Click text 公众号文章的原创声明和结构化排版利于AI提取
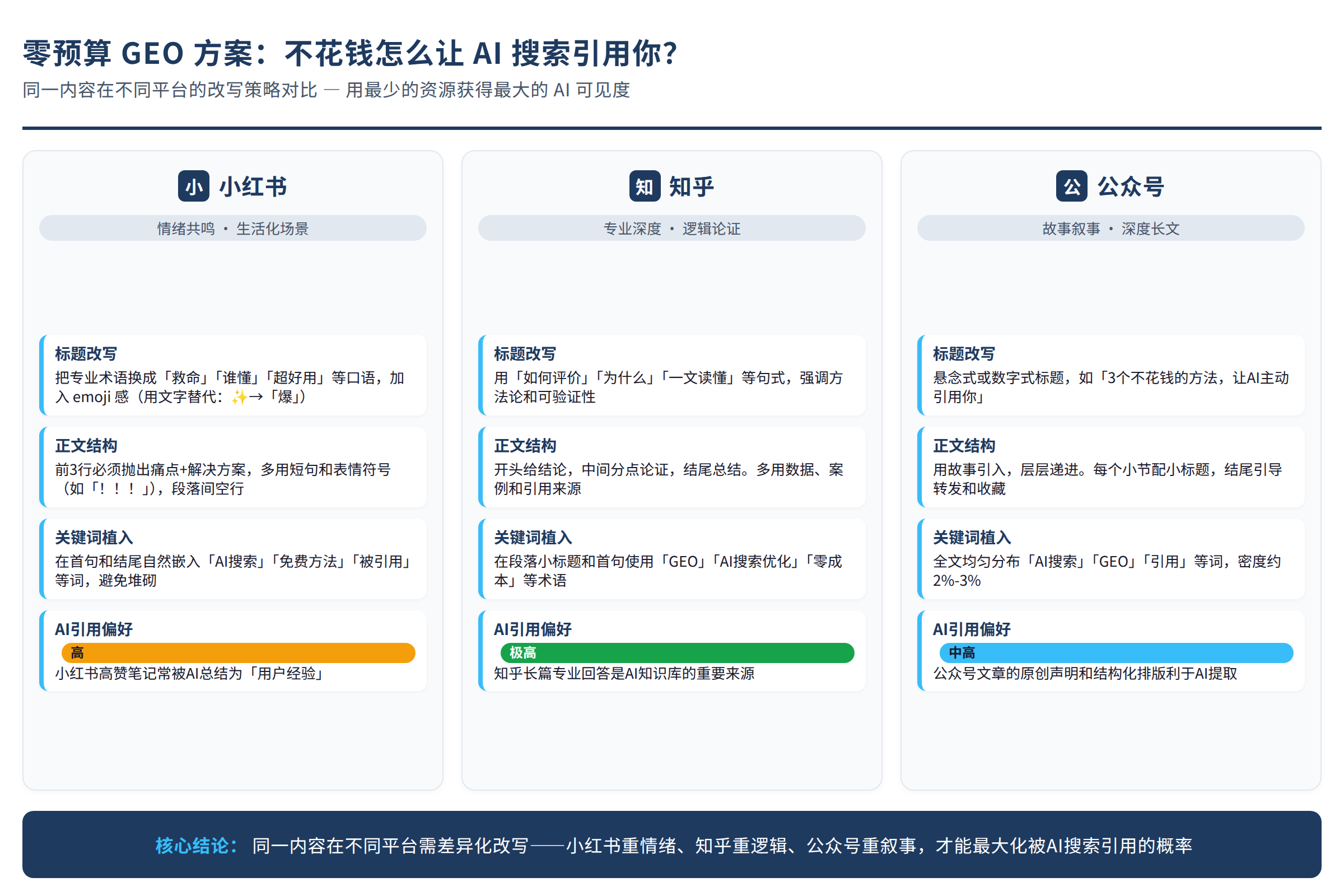 tap(1085, 673)
